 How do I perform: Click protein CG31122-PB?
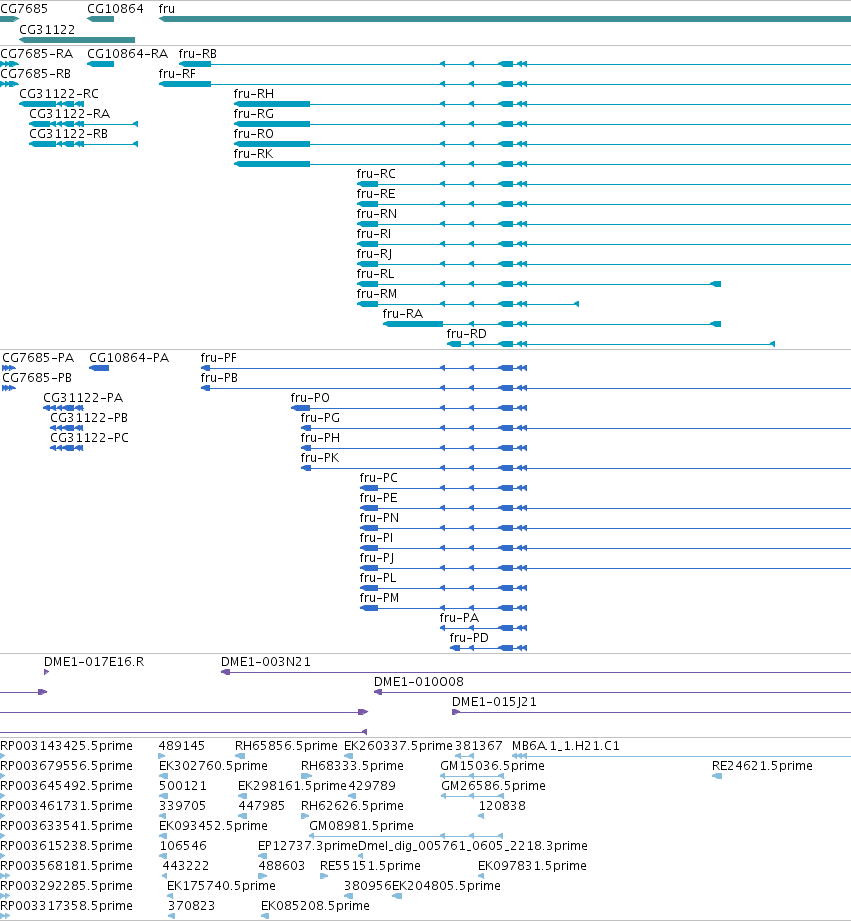pos(89,418)
